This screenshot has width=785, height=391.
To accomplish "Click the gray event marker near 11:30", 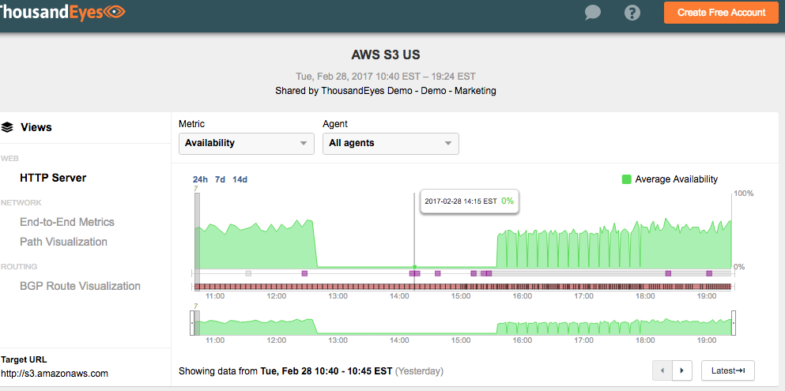I will tap(248, 273).
